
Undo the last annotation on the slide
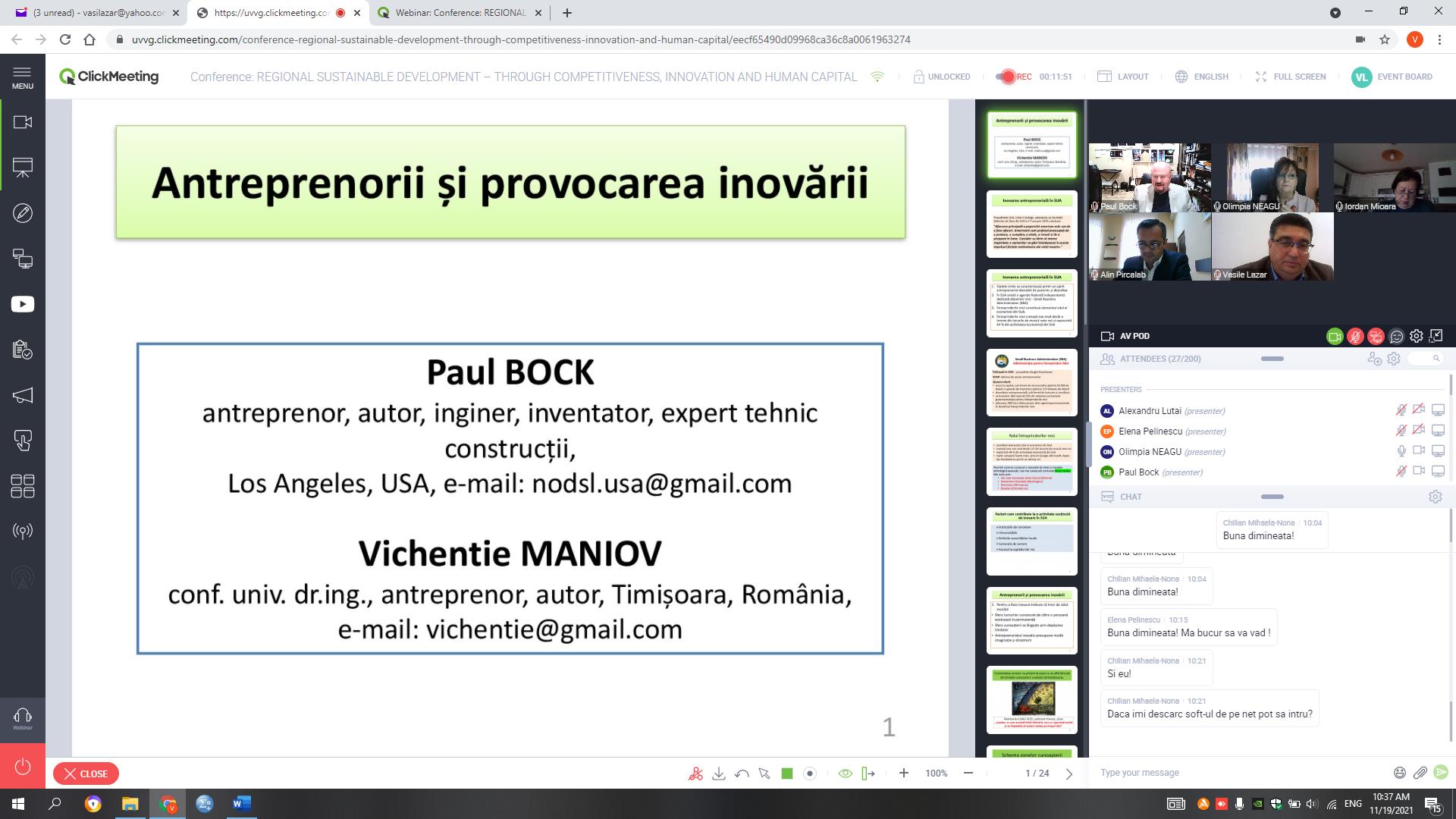tap(742, 773)
